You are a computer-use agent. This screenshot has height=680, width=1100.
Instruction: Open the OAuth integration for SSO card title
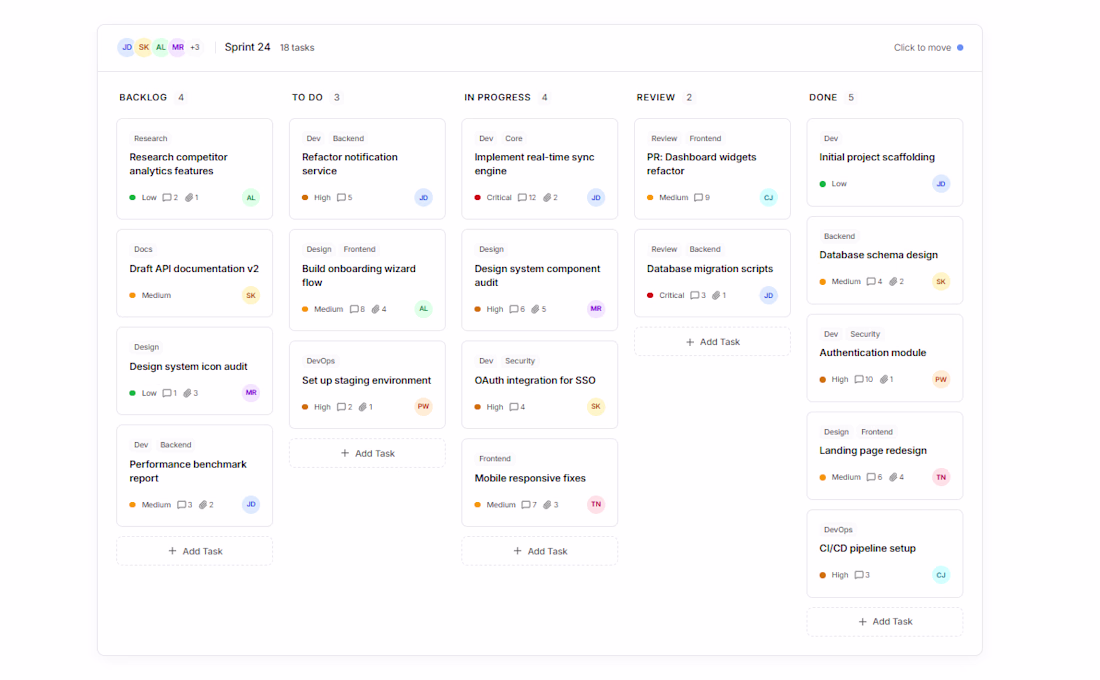535,380
